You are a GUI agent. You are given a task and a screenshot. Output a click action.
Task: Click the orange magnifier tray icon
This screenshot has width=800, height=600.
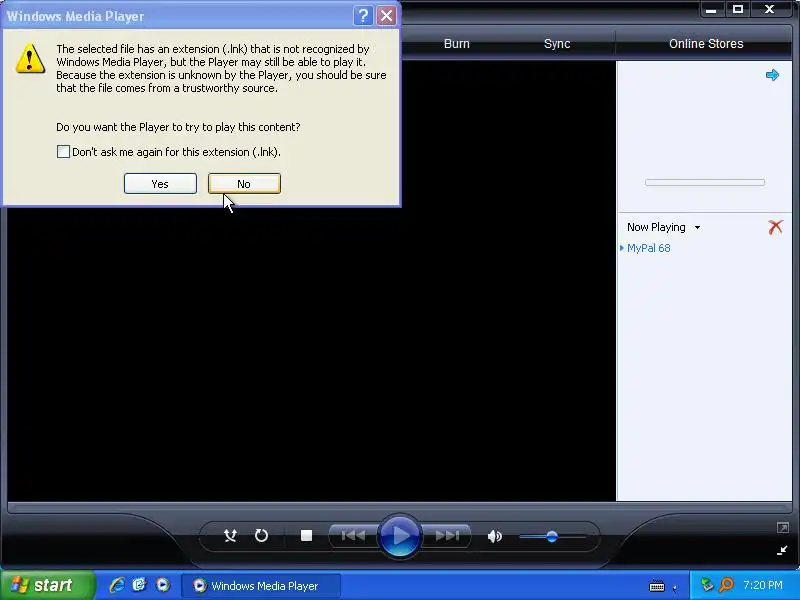click(726, 585)
